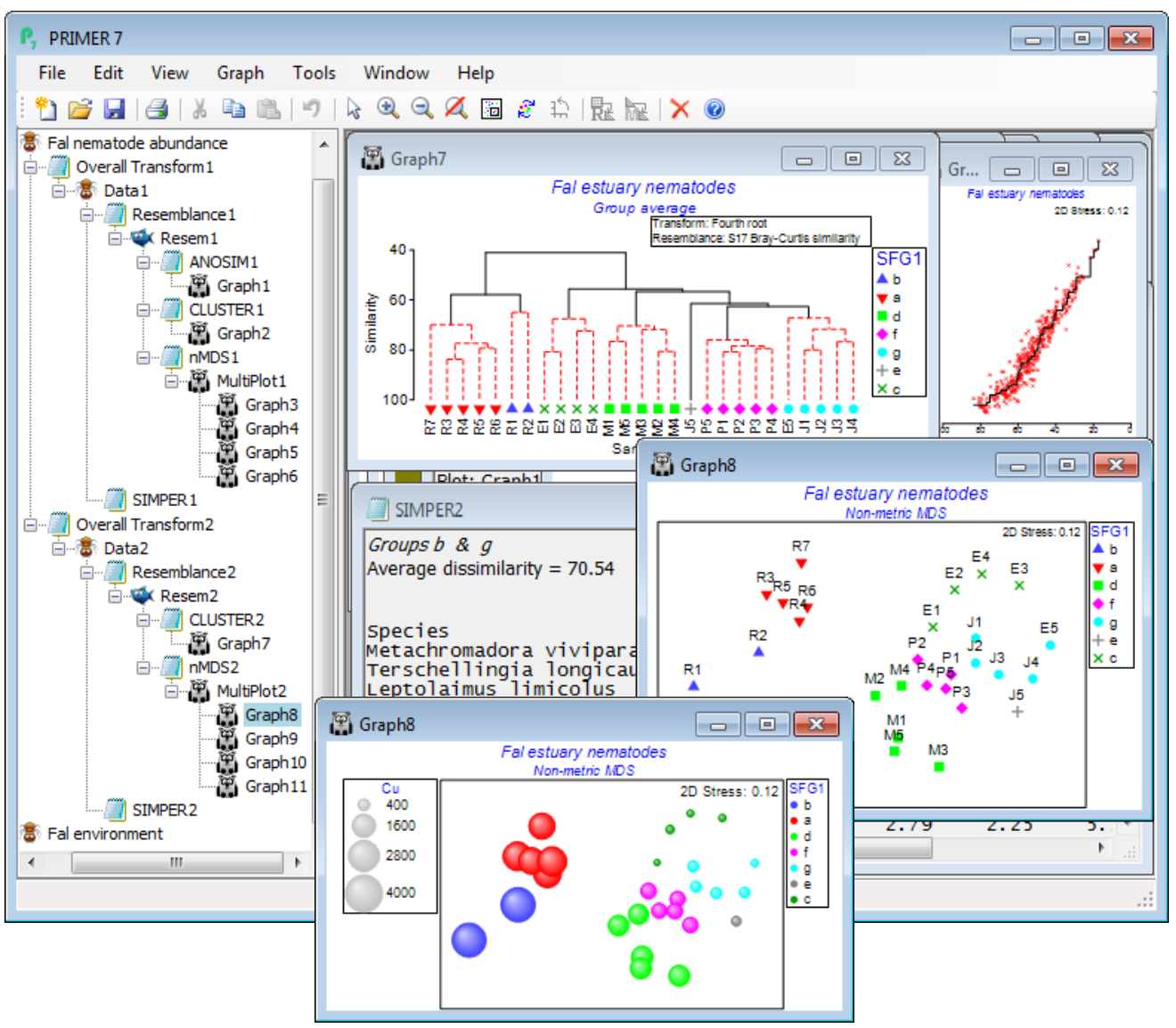Viewport: 1176px width, 1028px height.
Task: Collapse the Overall Transform1 tree node
Action: [x=30, y=167]
